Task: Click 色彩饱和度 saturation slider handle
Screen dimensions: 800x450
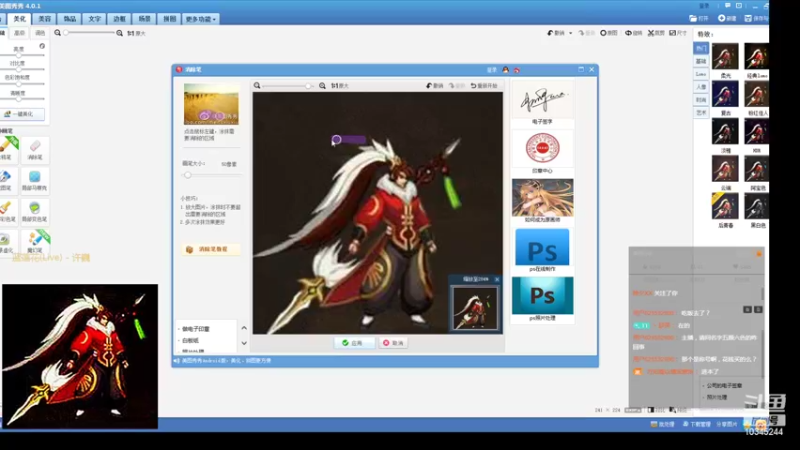Action: [18, 84]
